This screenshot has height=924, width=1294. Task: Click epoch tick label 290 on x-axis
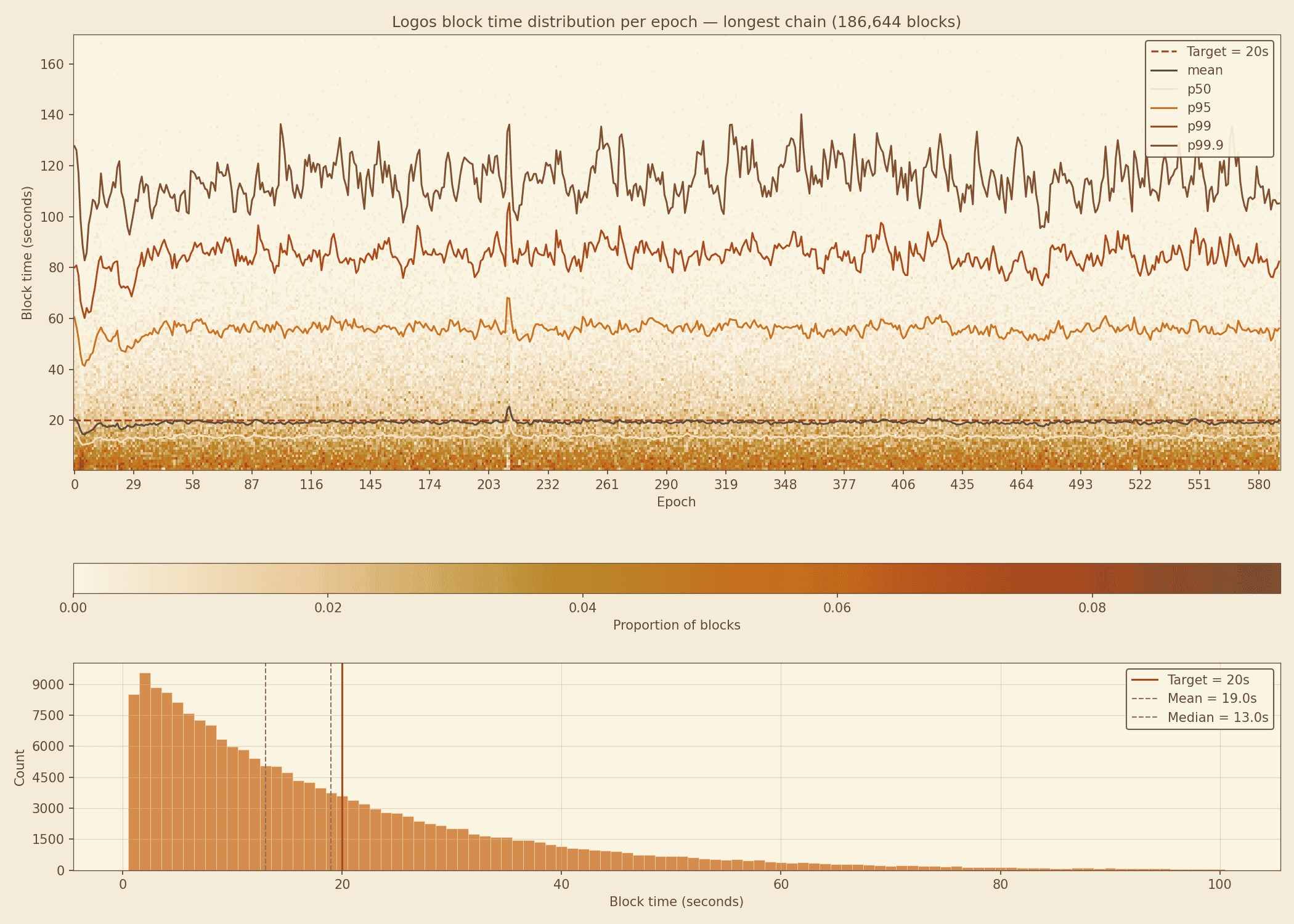pyautogui.click(x=666, y=485)
